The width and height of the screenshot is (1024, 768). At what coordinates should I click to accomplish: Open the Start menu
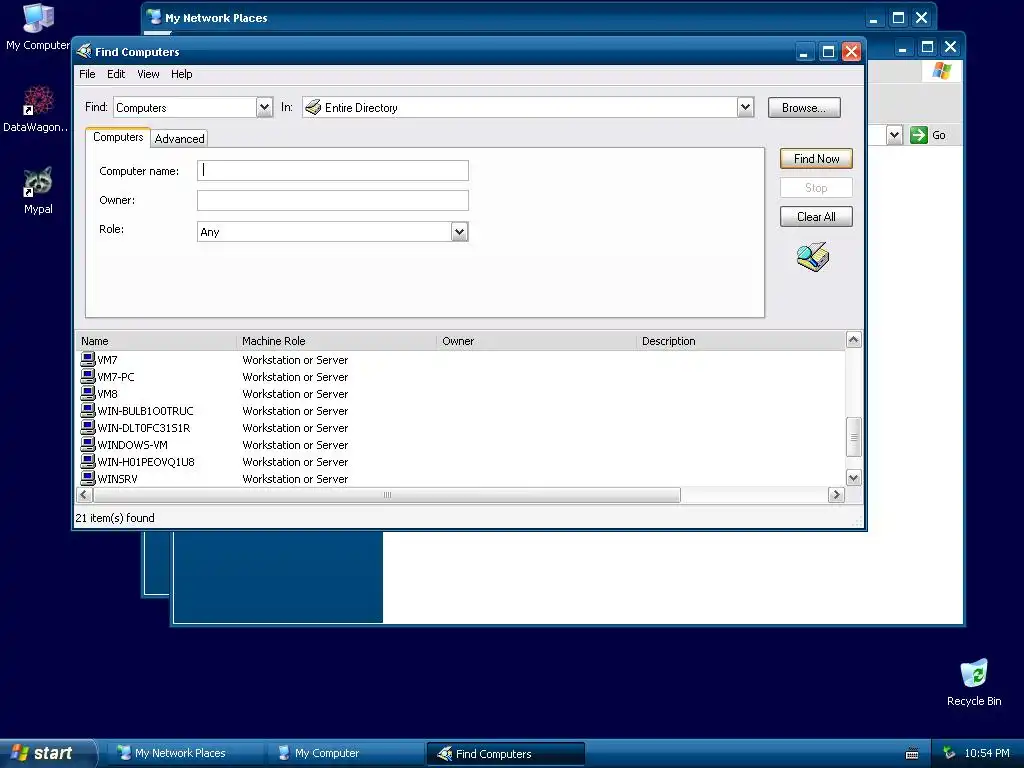47,753
